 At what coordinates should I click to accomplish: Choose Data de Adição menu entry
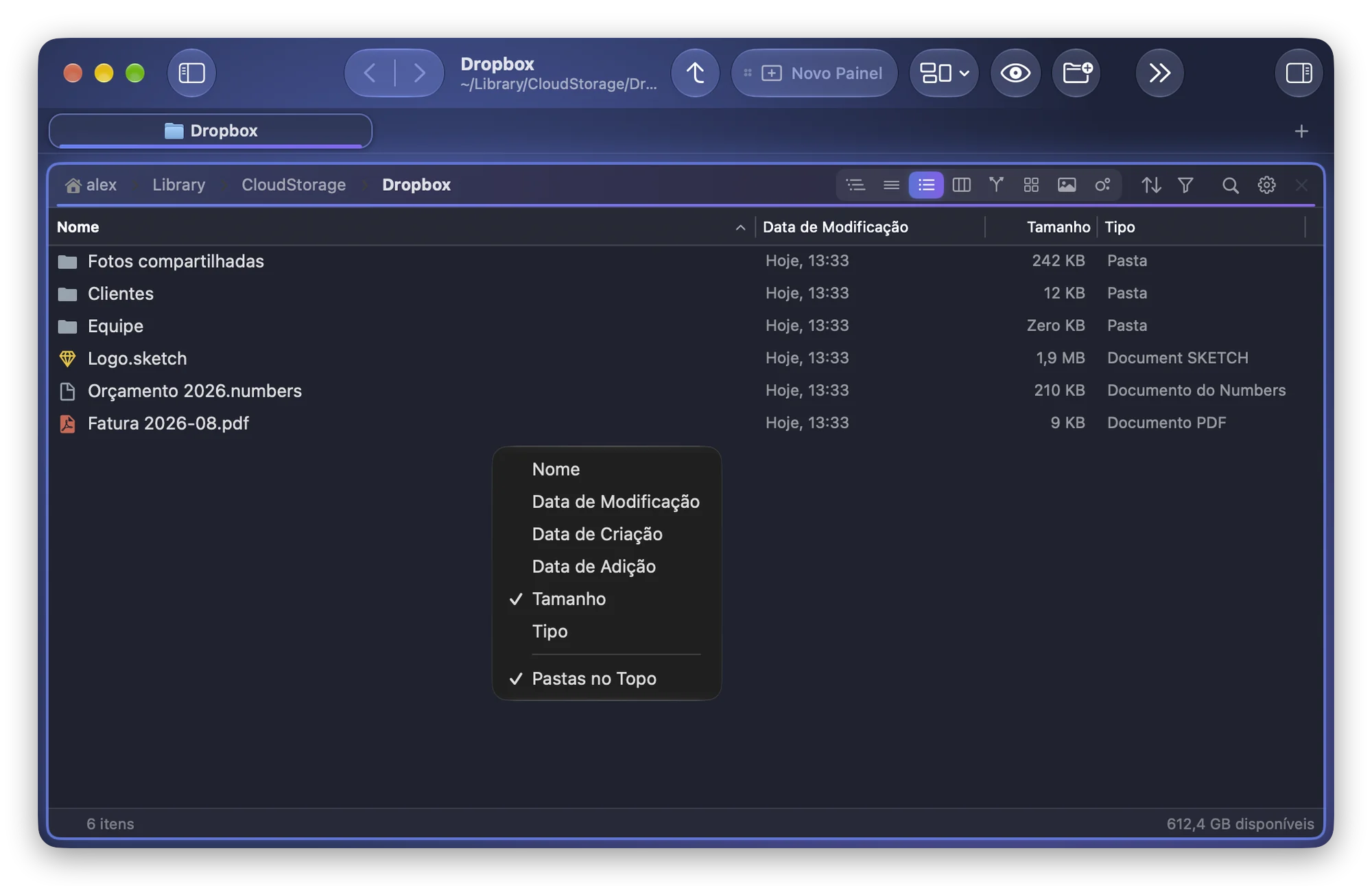click(x=606, y=566)
